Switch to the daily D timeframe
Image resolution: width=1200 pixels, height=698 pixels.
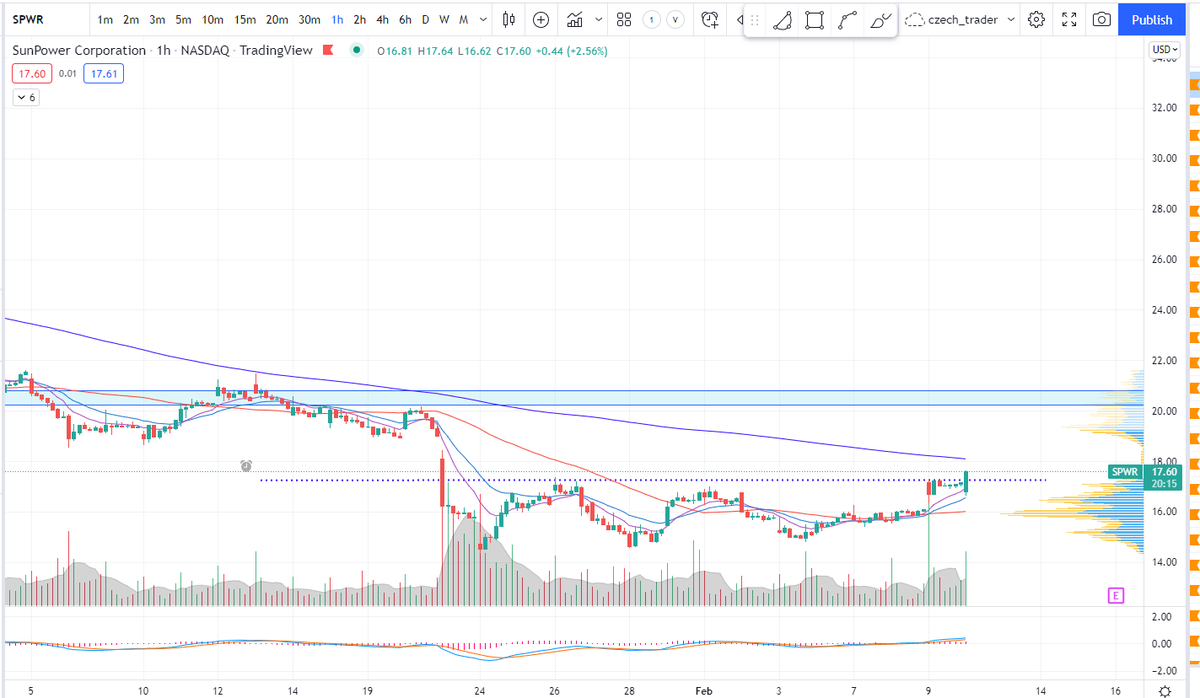[x=426, y=19]
